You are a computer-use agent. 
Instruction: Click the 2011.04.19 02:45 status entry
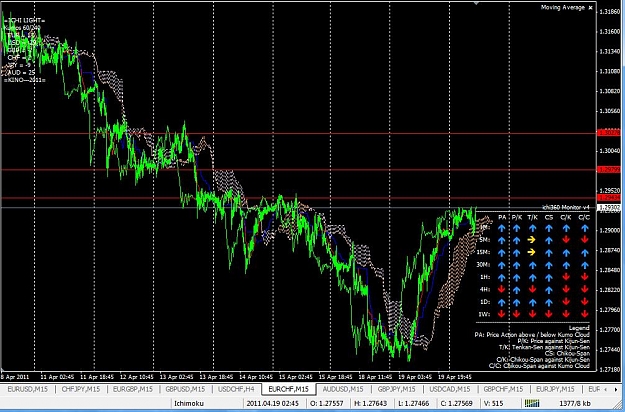pos(273,403)
